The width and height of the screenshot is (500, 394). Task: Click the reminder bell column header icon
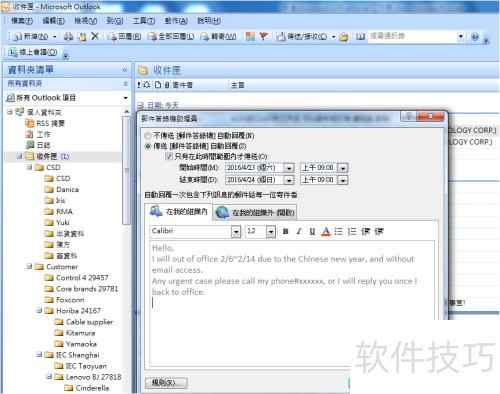[147, 85]
